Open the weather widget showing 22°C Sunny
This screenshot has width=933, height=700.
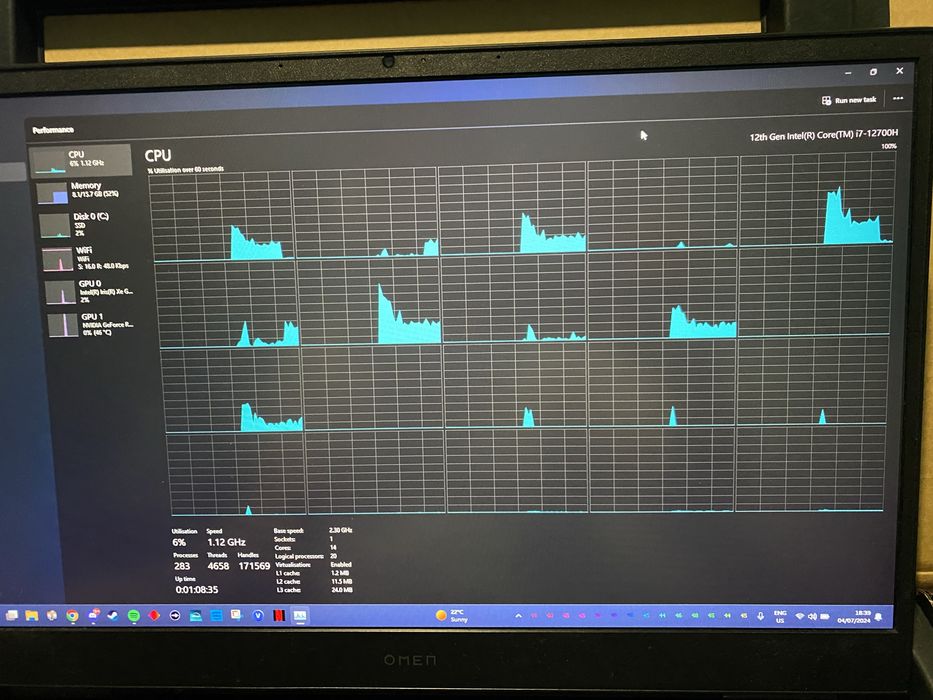[x=452, y=615]
